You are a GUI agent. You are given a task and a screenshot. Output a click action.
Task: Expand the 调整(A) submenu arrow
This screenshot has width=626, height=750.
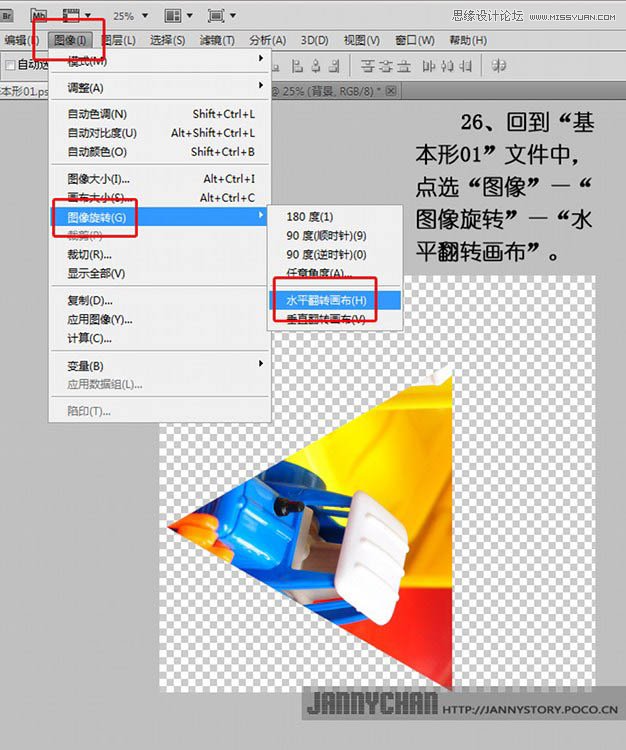point(261,86)
